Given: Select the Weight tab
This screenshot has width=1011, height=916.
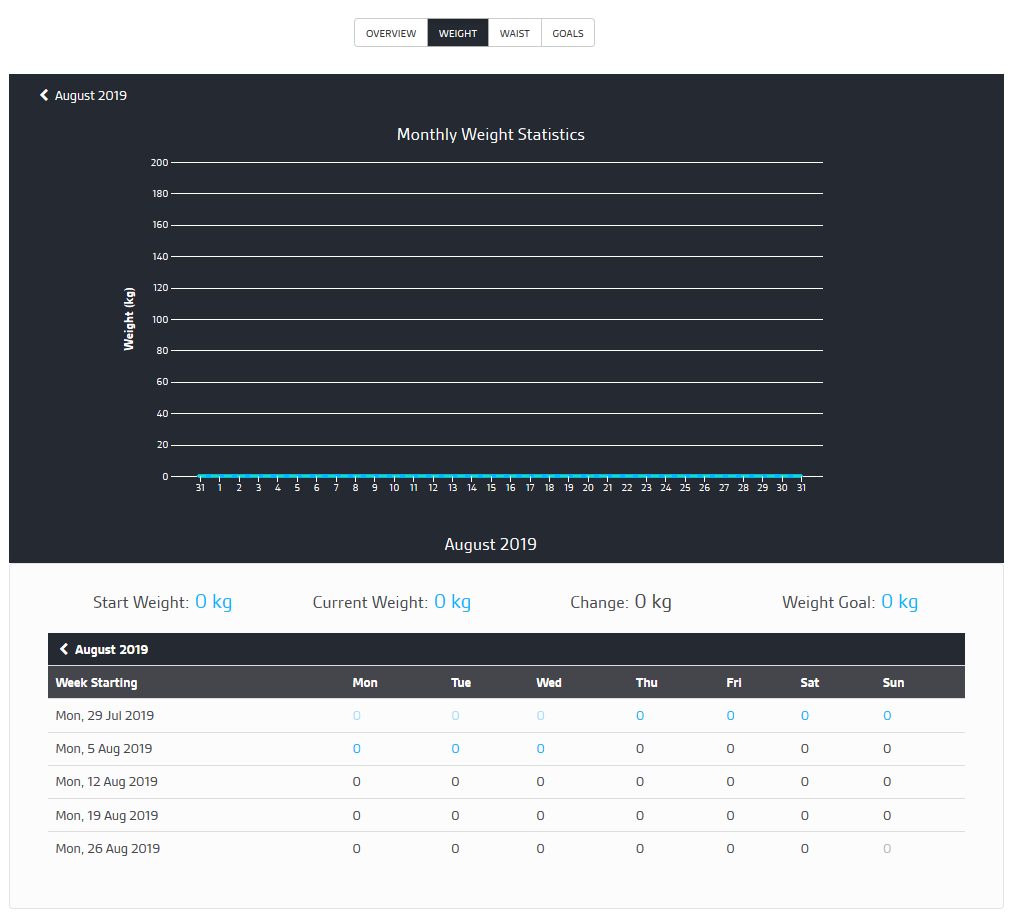Looking at the screenshot, I should pyautogui.click(x=458, y=33).
